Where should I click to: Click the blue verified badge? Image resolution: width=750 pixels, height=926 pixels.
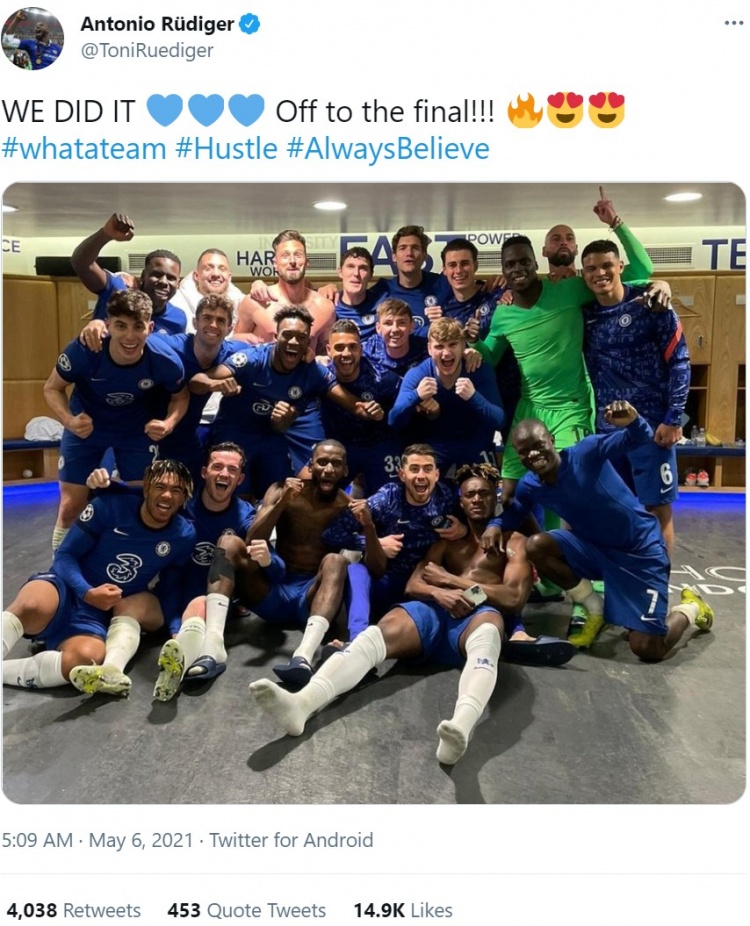pos(251,24)
